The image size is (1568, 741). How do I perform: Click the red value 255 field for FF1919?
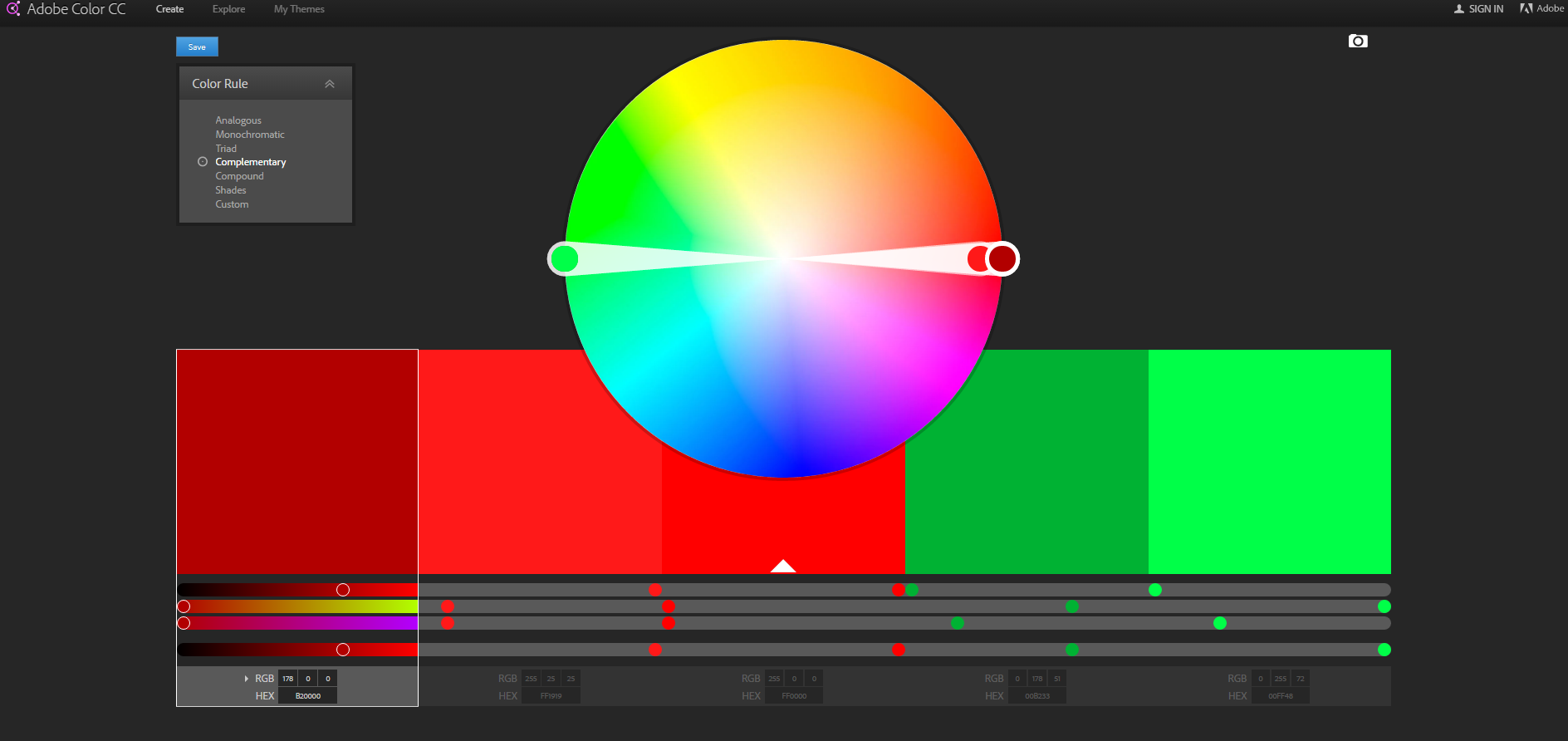(x=532, y=679)
